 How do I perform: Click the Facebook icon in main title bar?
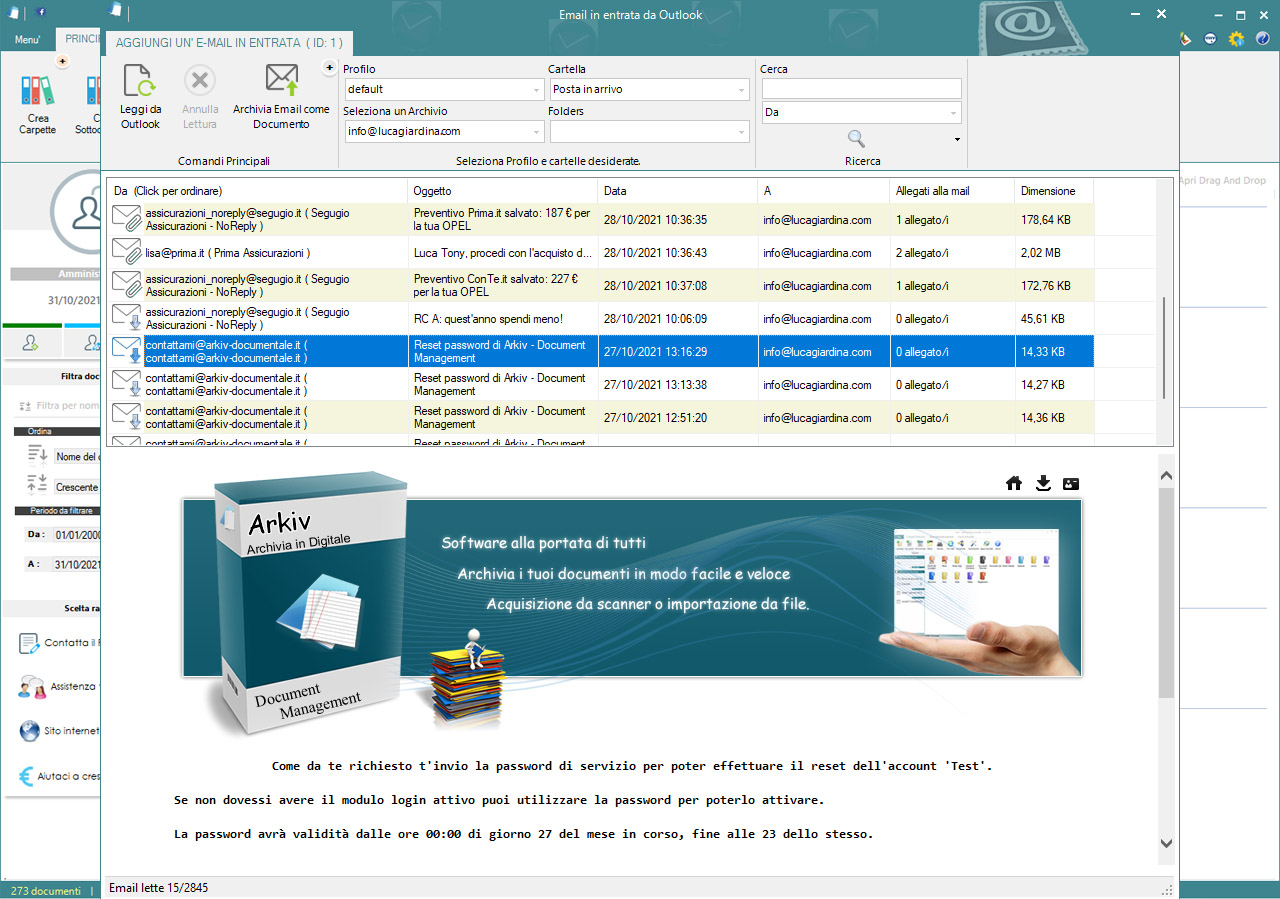[39, 12]
